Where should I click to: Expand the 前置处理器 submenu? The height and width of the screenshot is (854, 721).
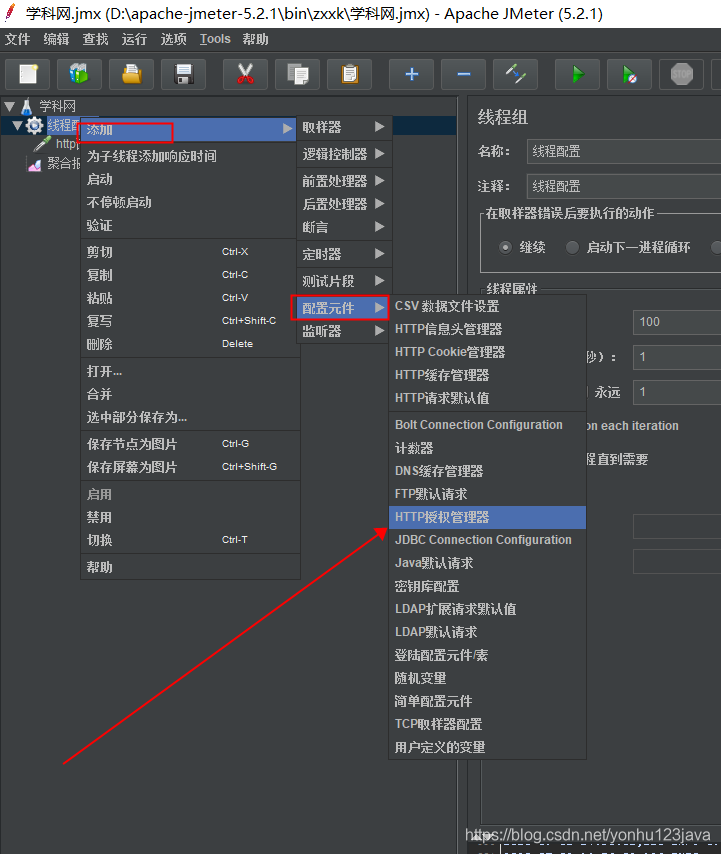coord(344,181)
